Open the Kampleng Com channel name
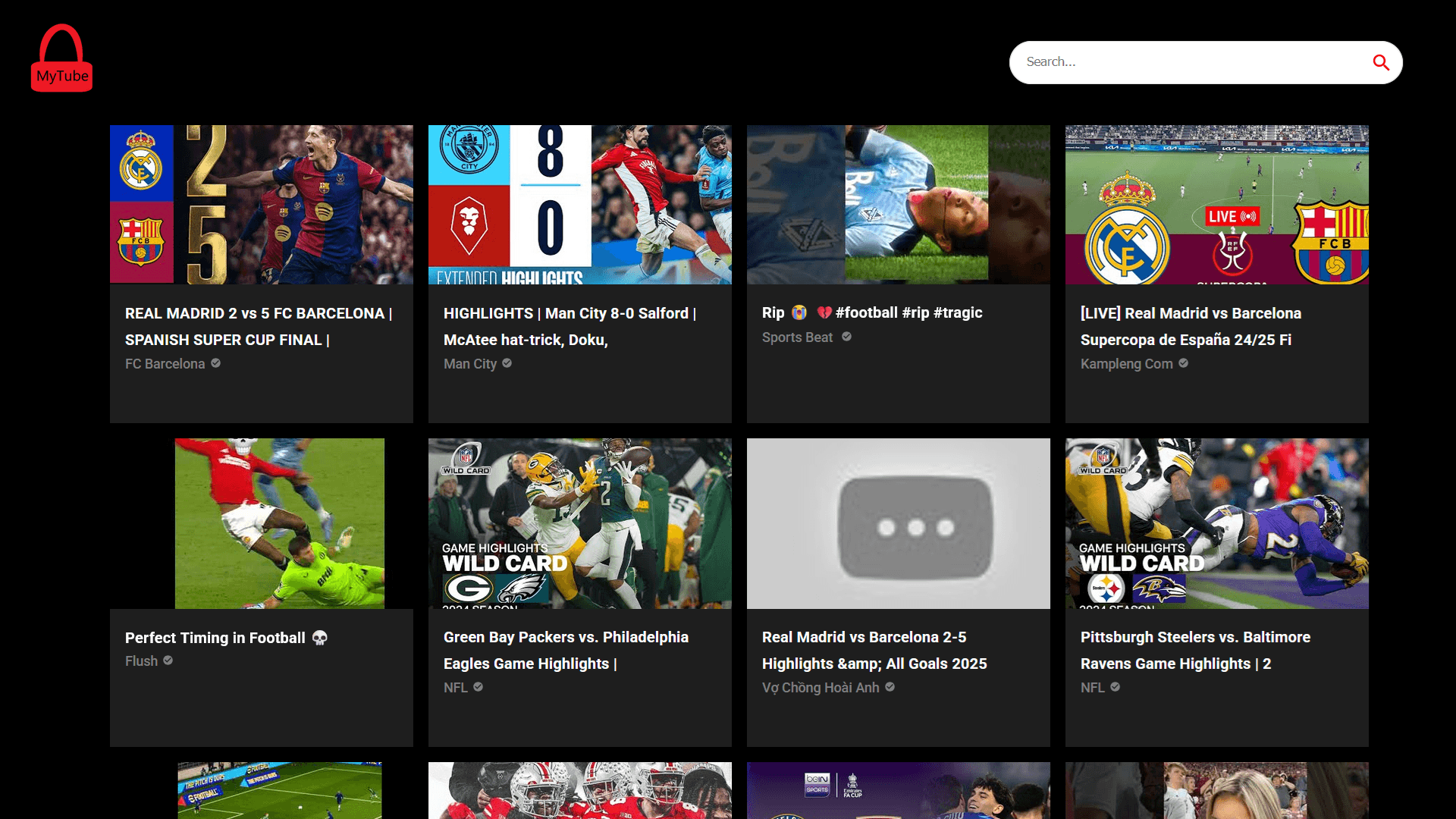This screenshot has width=1456, height=819. click(x=1126, y=364)
